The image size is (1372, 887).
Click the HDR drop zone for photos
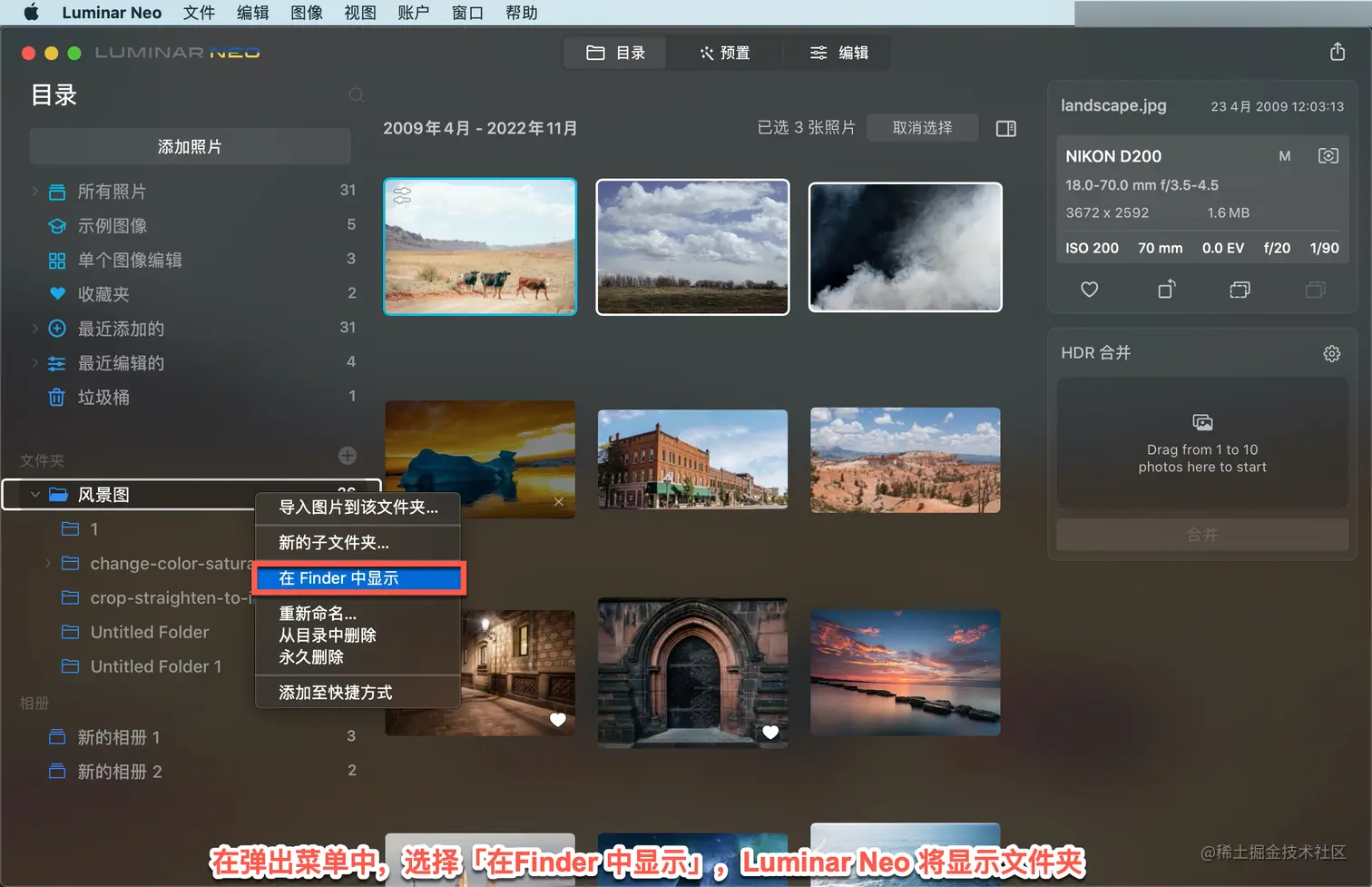(x=1202, y=444)
